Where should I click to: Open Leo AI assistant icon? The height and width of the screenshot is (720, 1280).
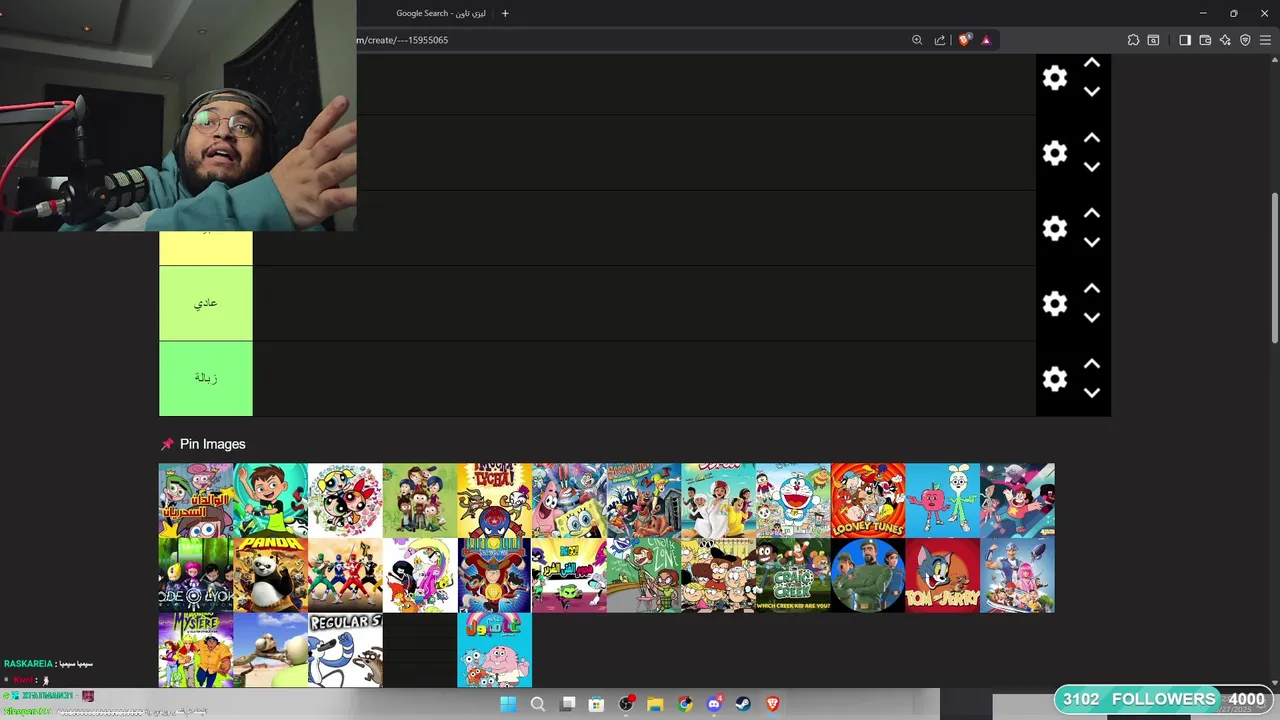(1225, 40)
